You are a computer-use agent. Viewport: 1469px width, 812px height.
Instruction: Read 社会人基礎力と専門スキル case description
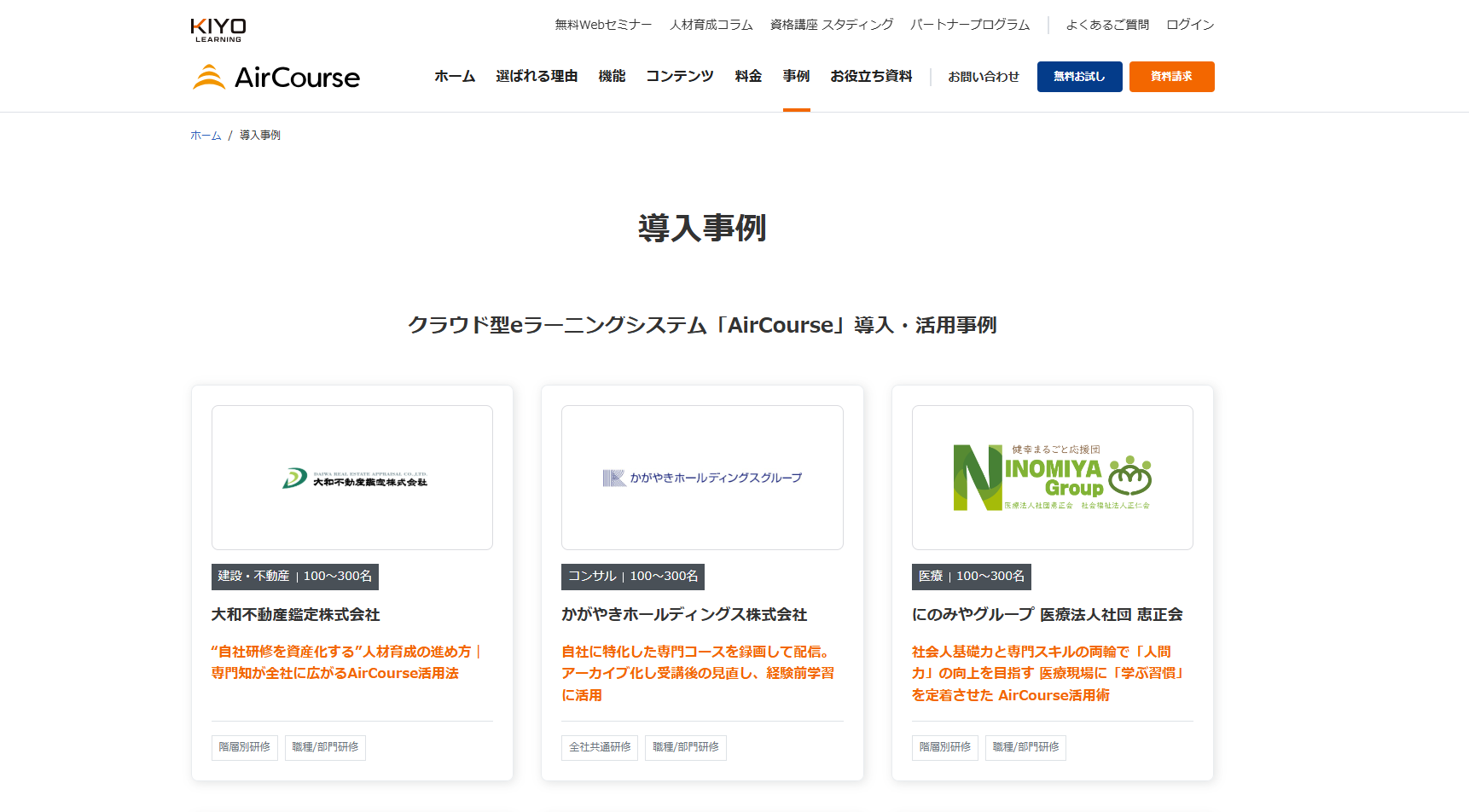click(x=1050, y=674)
